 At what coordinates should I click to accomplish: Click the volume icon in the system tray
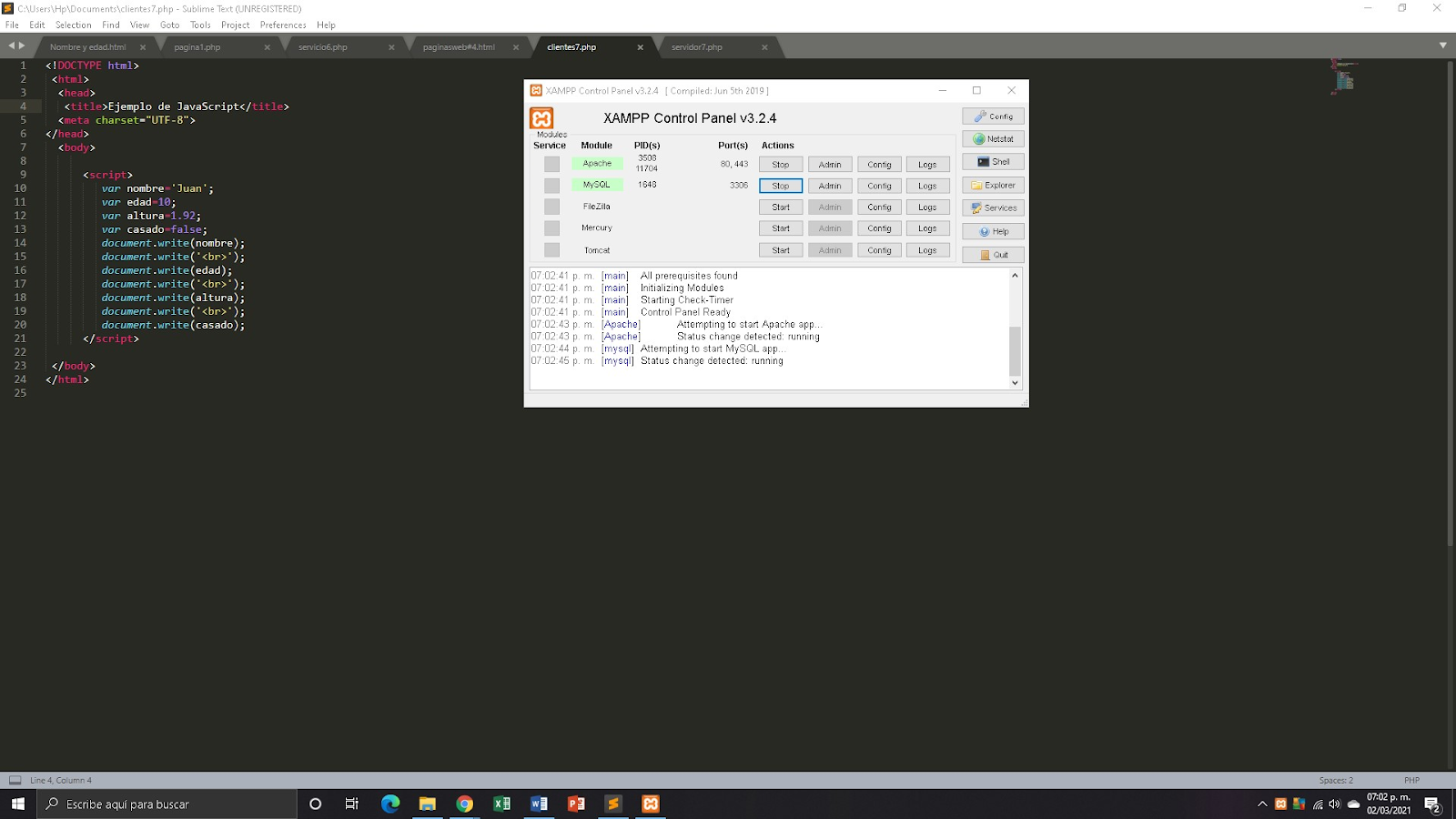1335,804
